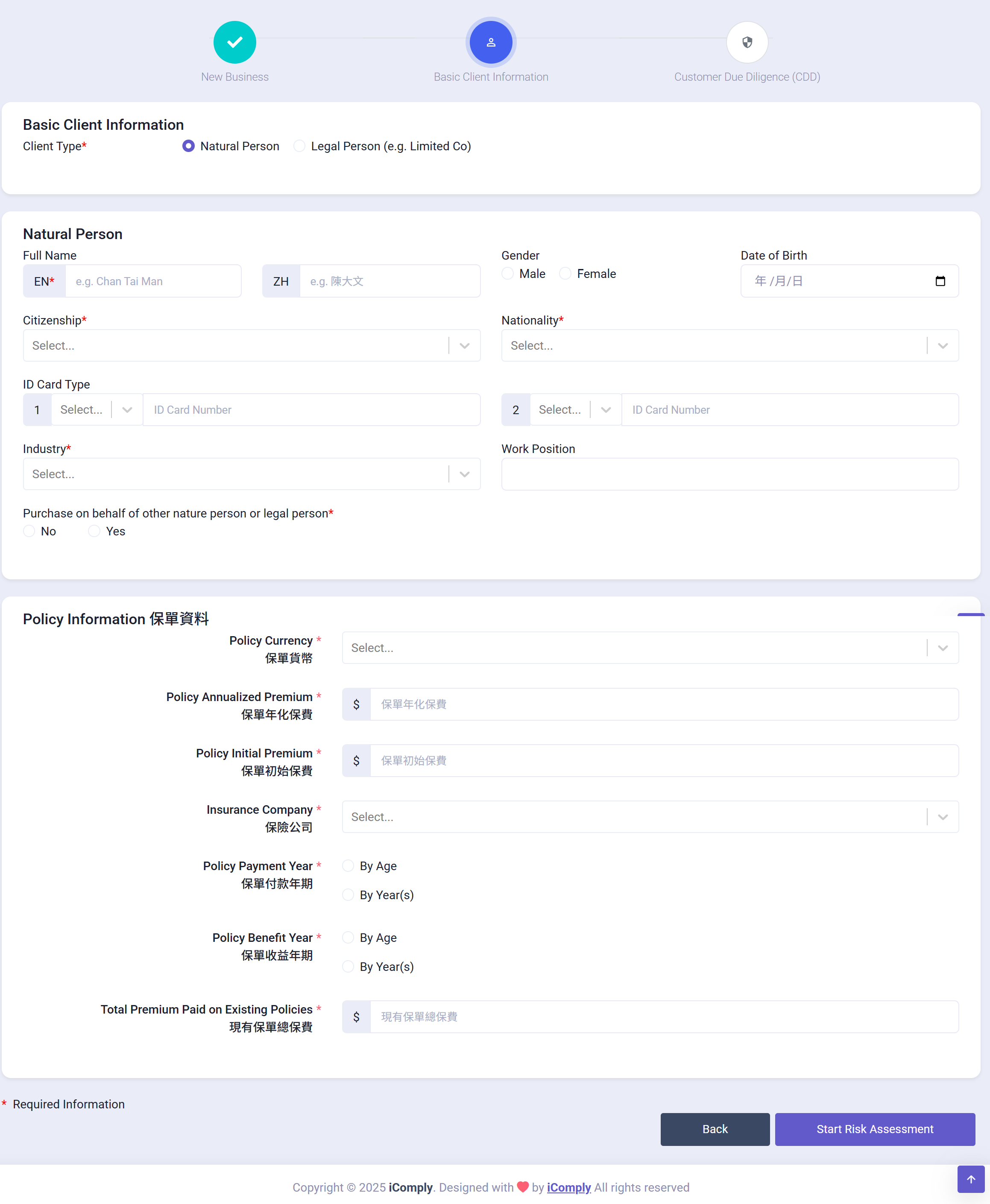Image resolution: width=990 pixels, height=1204 pixels.
Task: Click the Basic Client Information step icon
Action: (x=490, y=42)
